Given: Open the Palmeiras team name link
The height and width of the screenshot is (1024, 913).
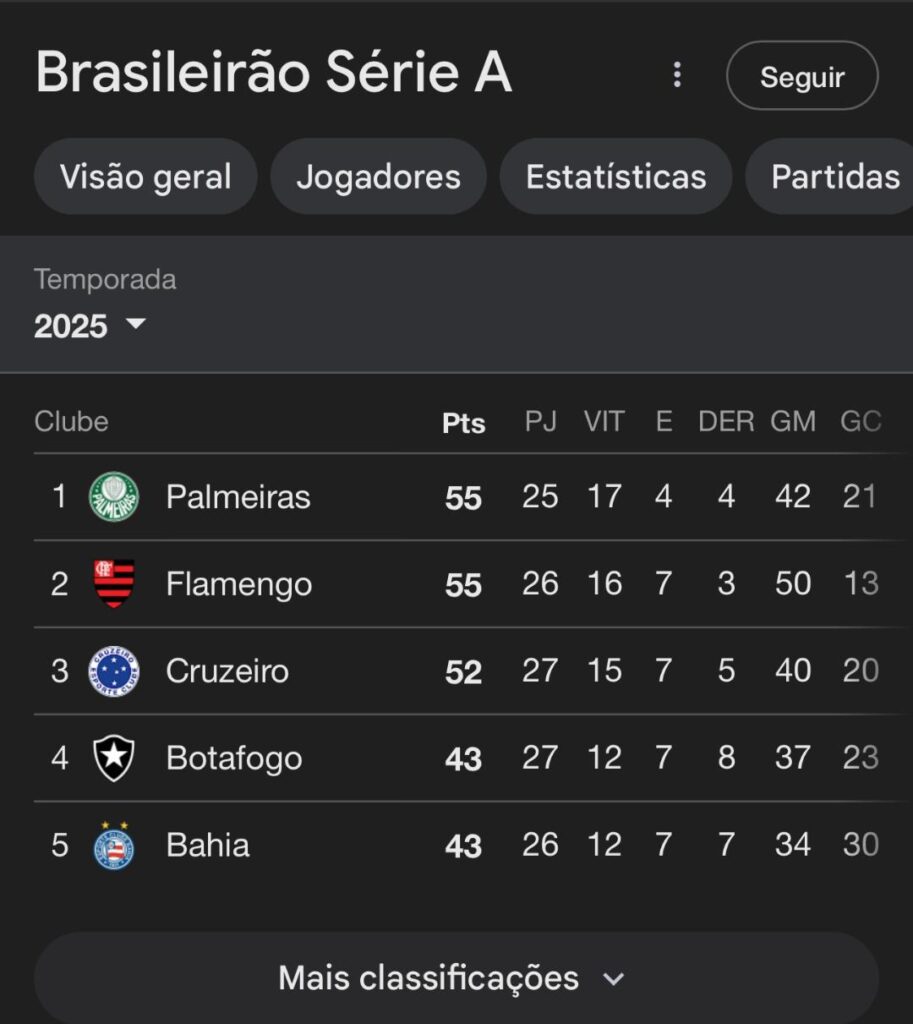Looking at the screenshot, I should (238, 497).
